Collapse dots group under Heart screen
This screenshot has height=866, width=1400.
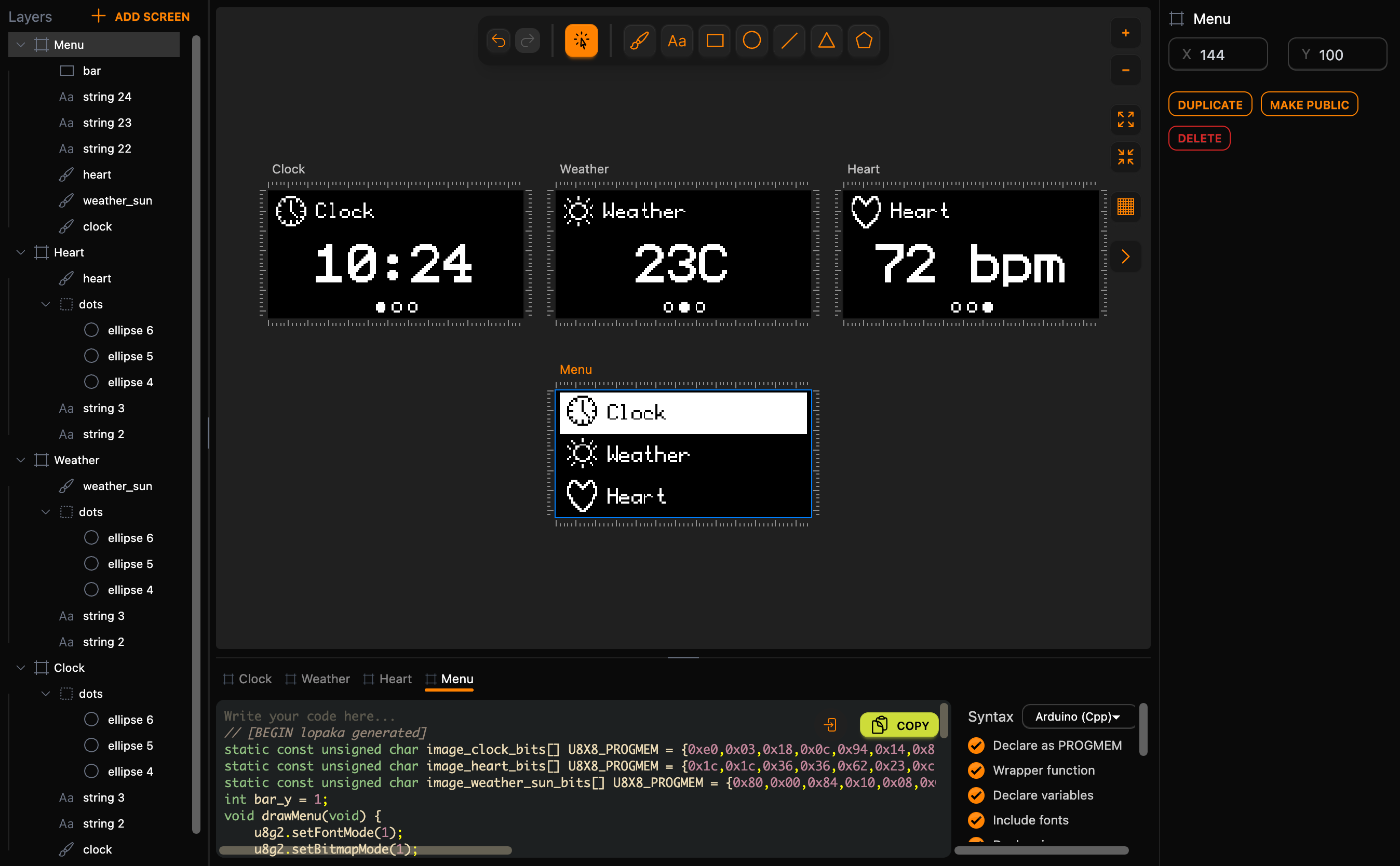(46, 304)
